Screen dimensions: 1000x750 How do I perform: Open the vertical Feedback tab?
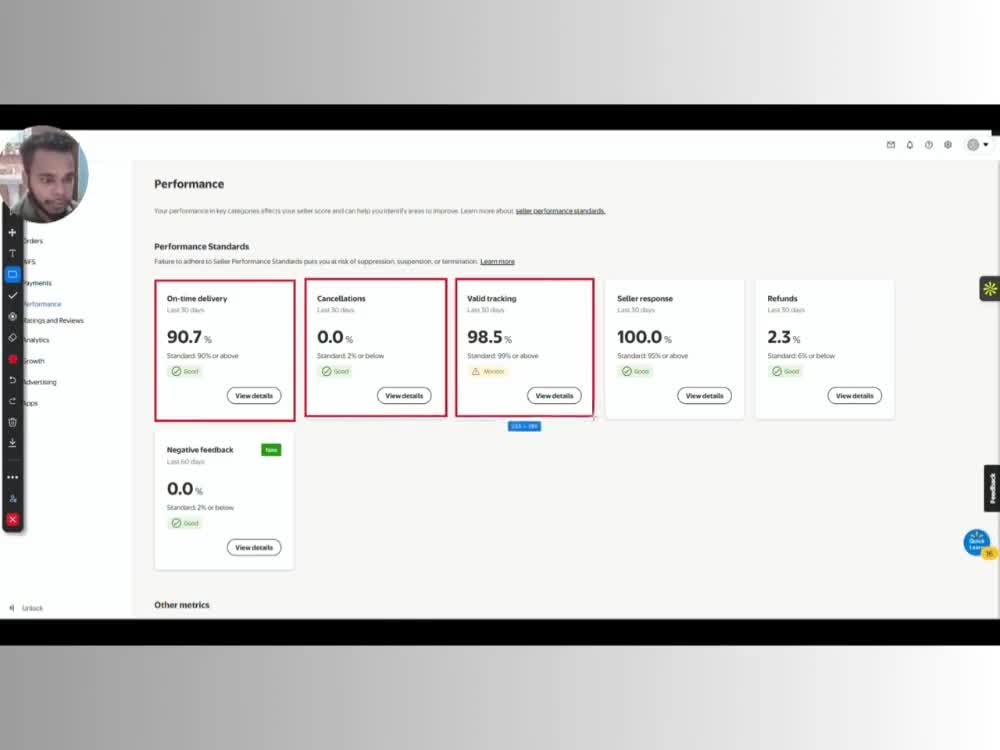(x=992, y=488)
